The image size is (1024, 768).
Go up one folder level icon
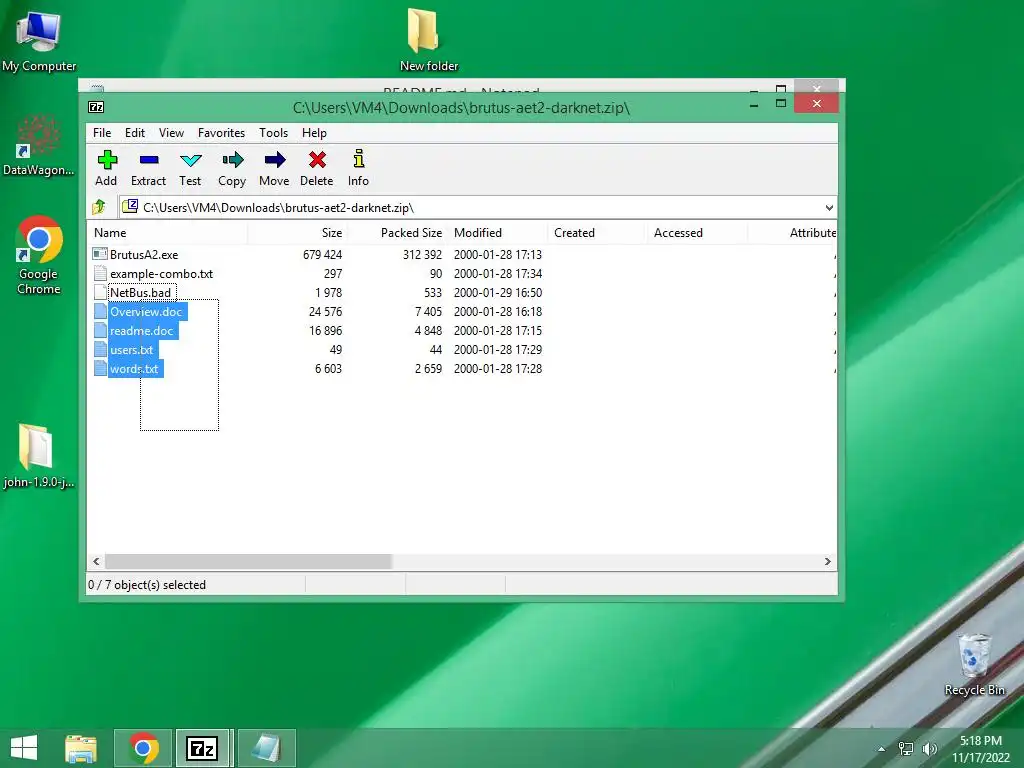(x=99, y=207)
